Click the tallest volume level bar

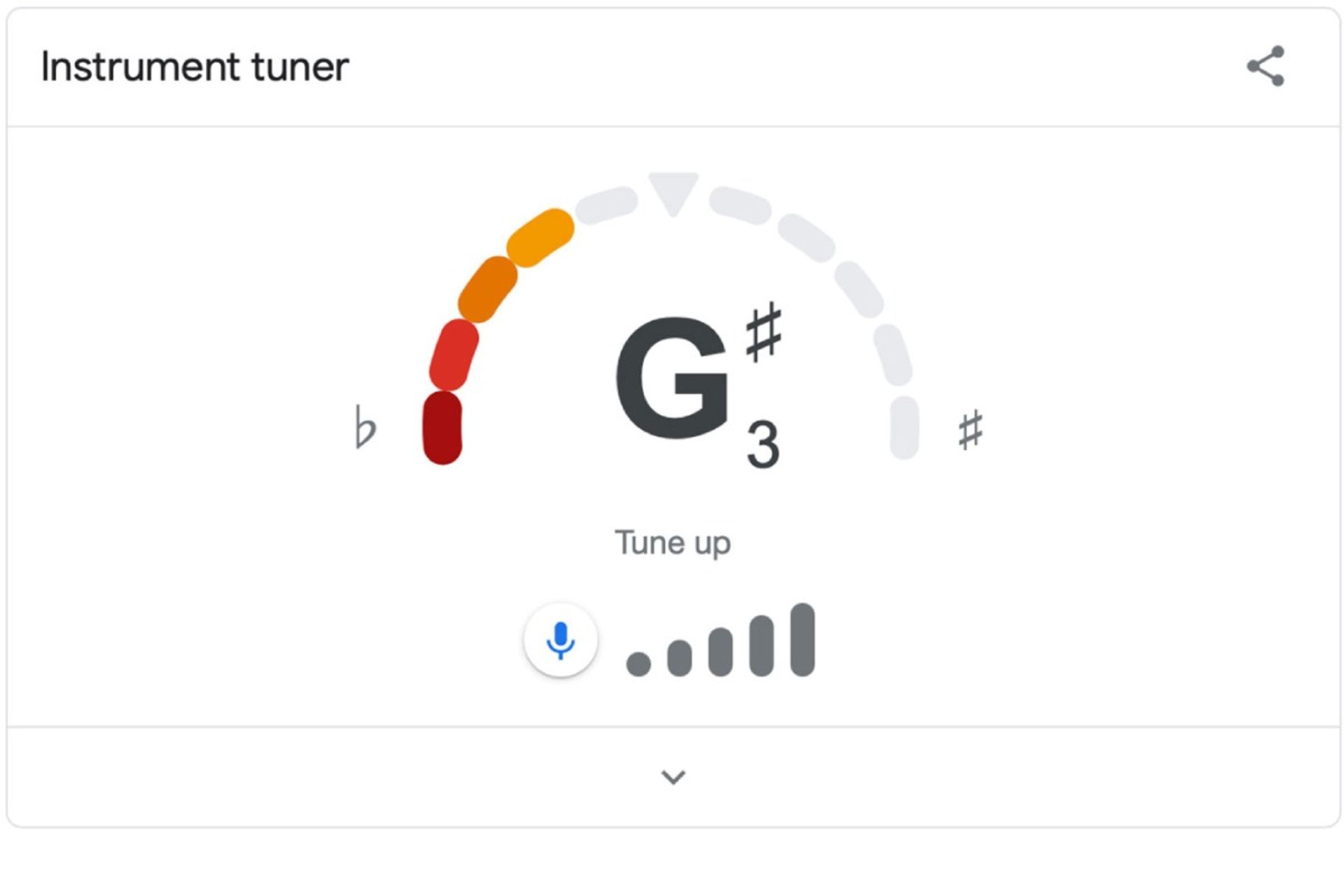pyautogui.click(x=802, y=640)
